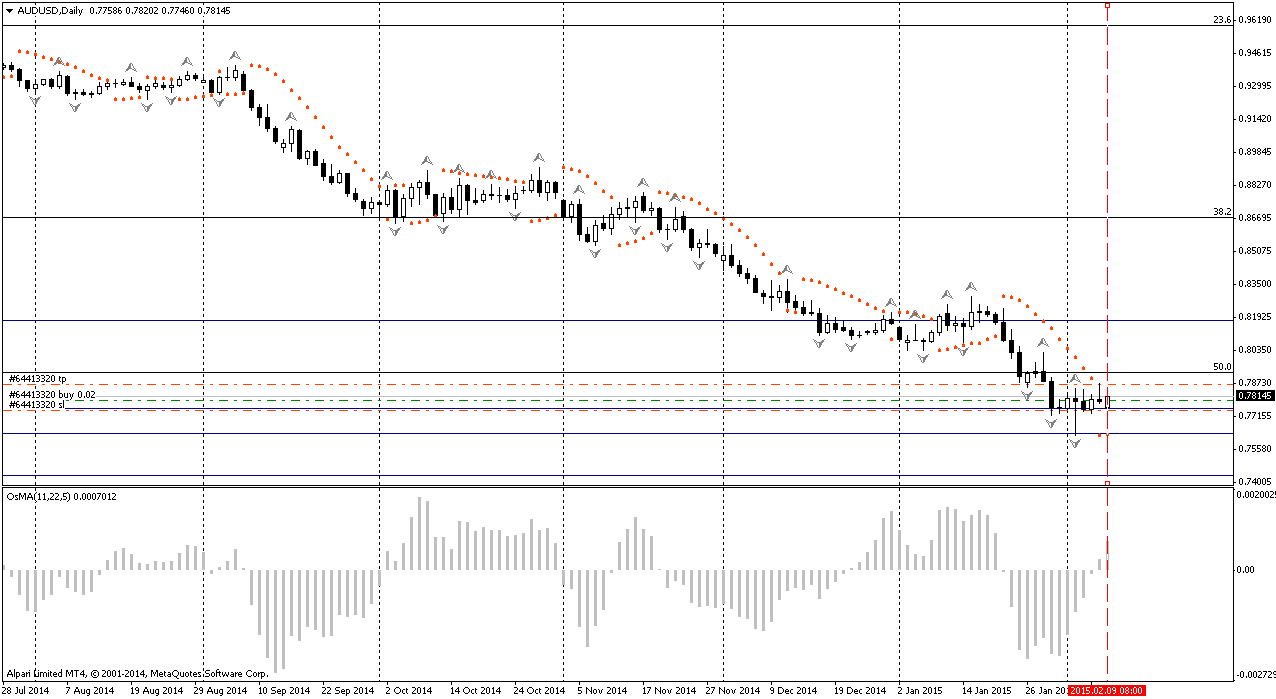The image size is (1276, 699).
Task: Click the Alpari Limited MT4 copyright text
Action: point(137,675)
